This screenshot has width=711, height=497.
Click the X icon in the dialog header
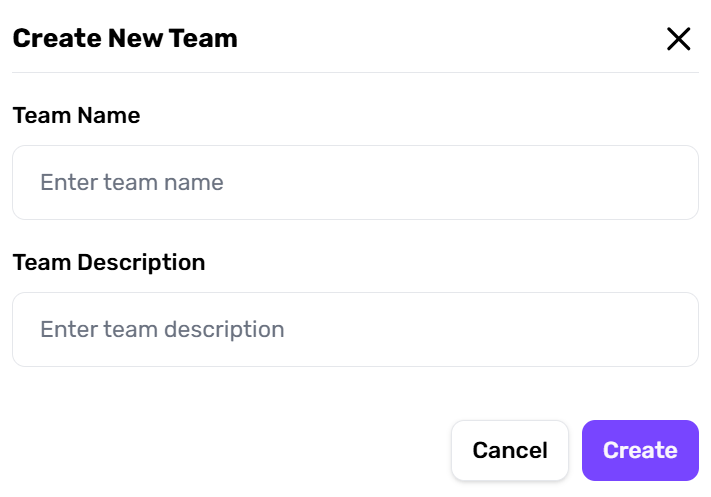(x=678, y=39)
